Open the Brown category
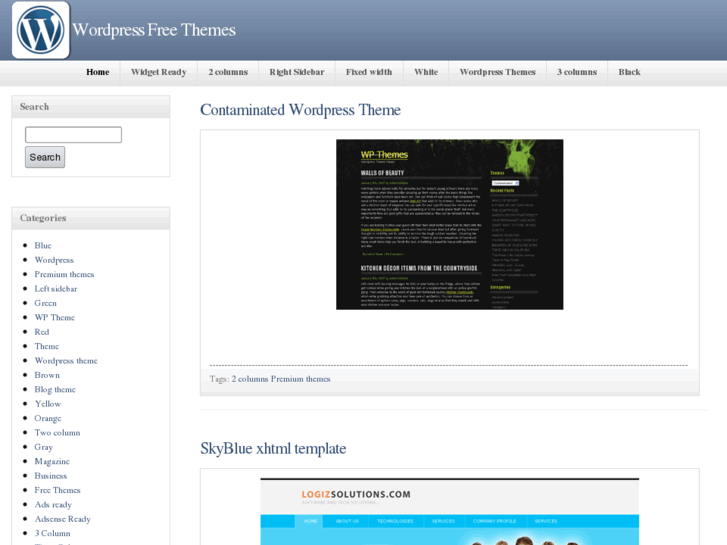Screen dimensions: 727x545 pyautogui.click(x=47, y=375)
